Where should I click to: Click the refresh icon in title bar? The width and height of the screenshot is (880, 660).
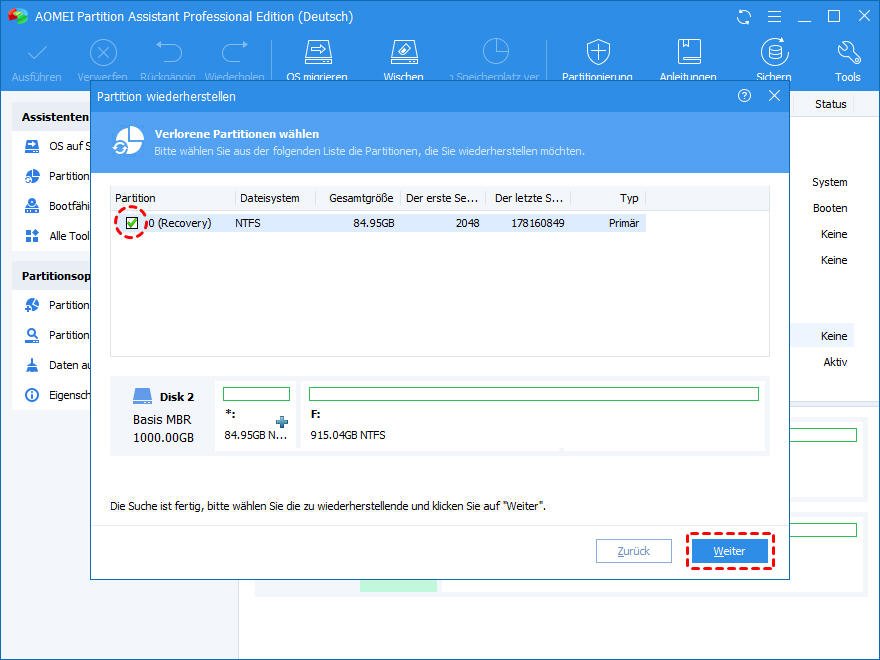[744, 17]
